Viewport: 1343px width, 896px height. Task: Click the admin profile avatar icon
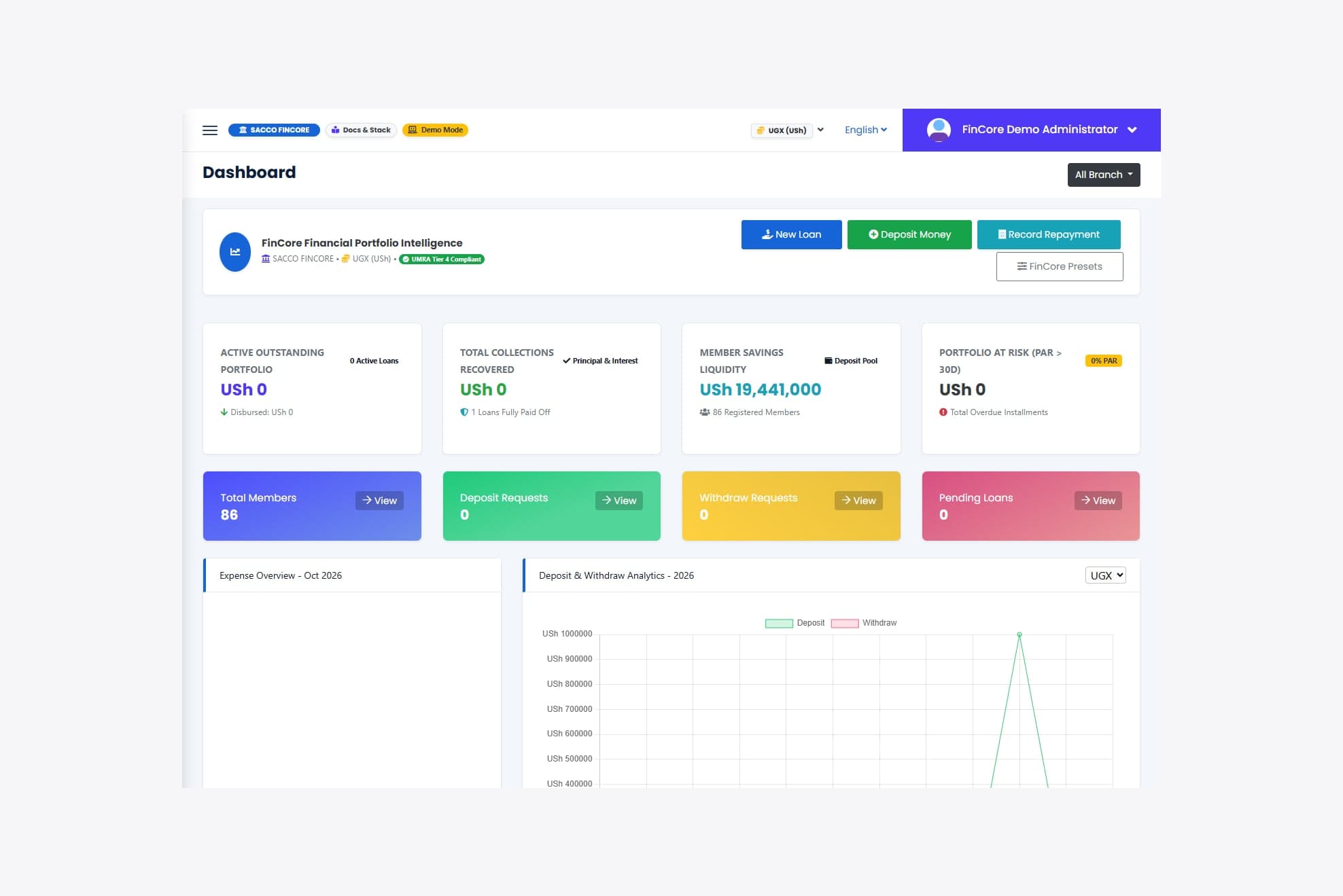click(x=939, y=129)
